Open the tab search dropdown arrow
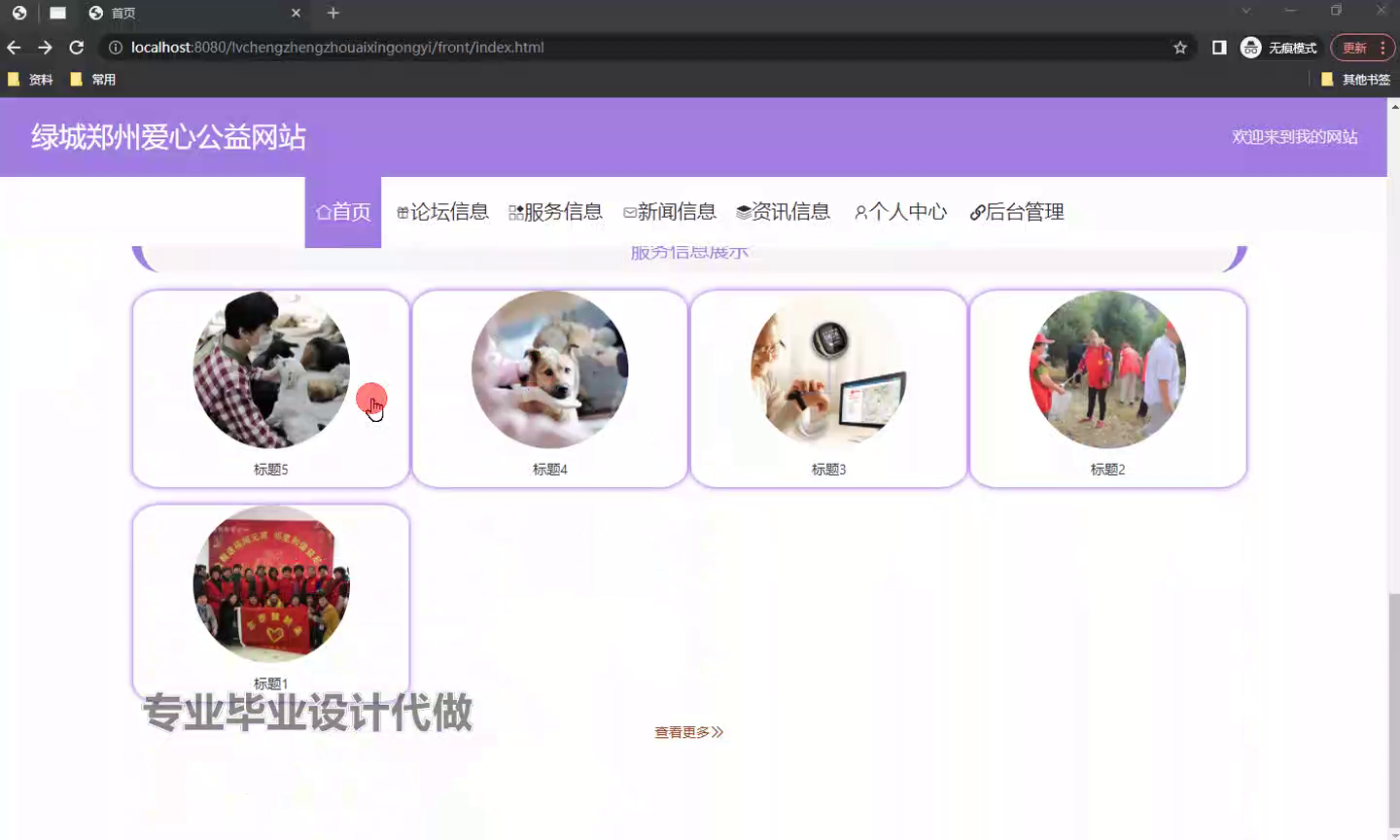 1245,11
